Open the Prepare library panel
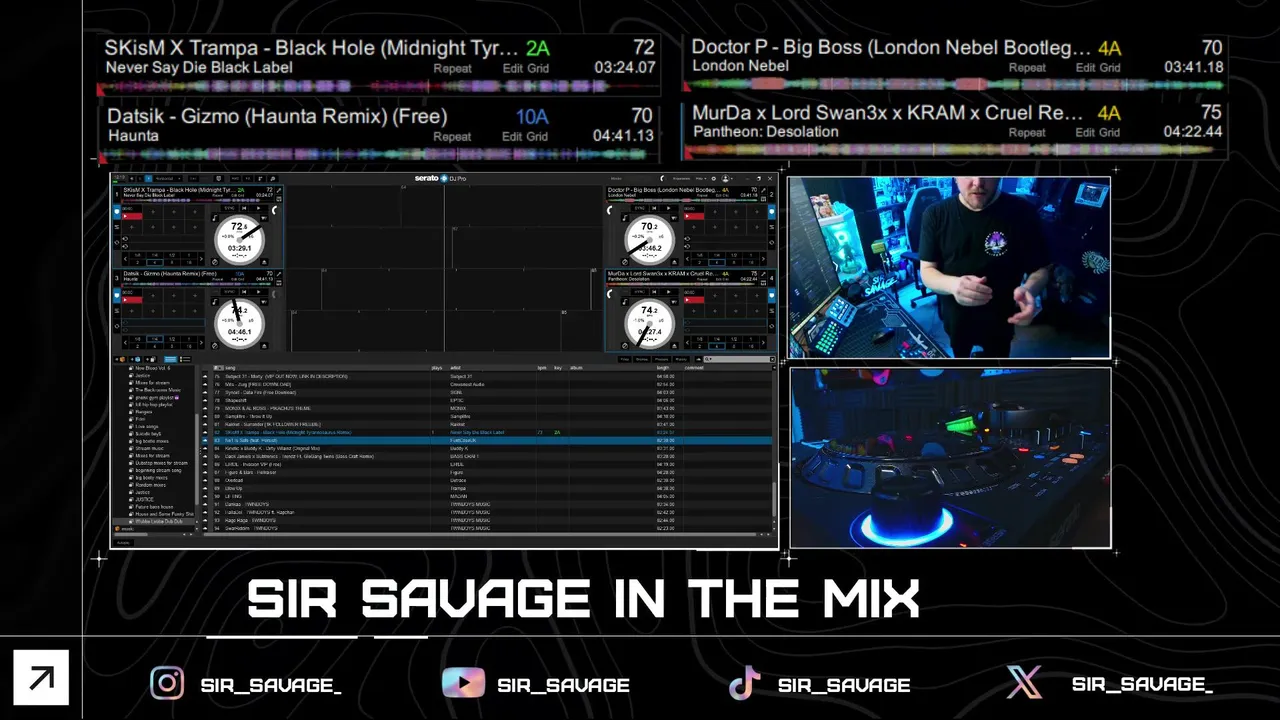This screenshot has height=720, width=1280. (x=661, y=360)
